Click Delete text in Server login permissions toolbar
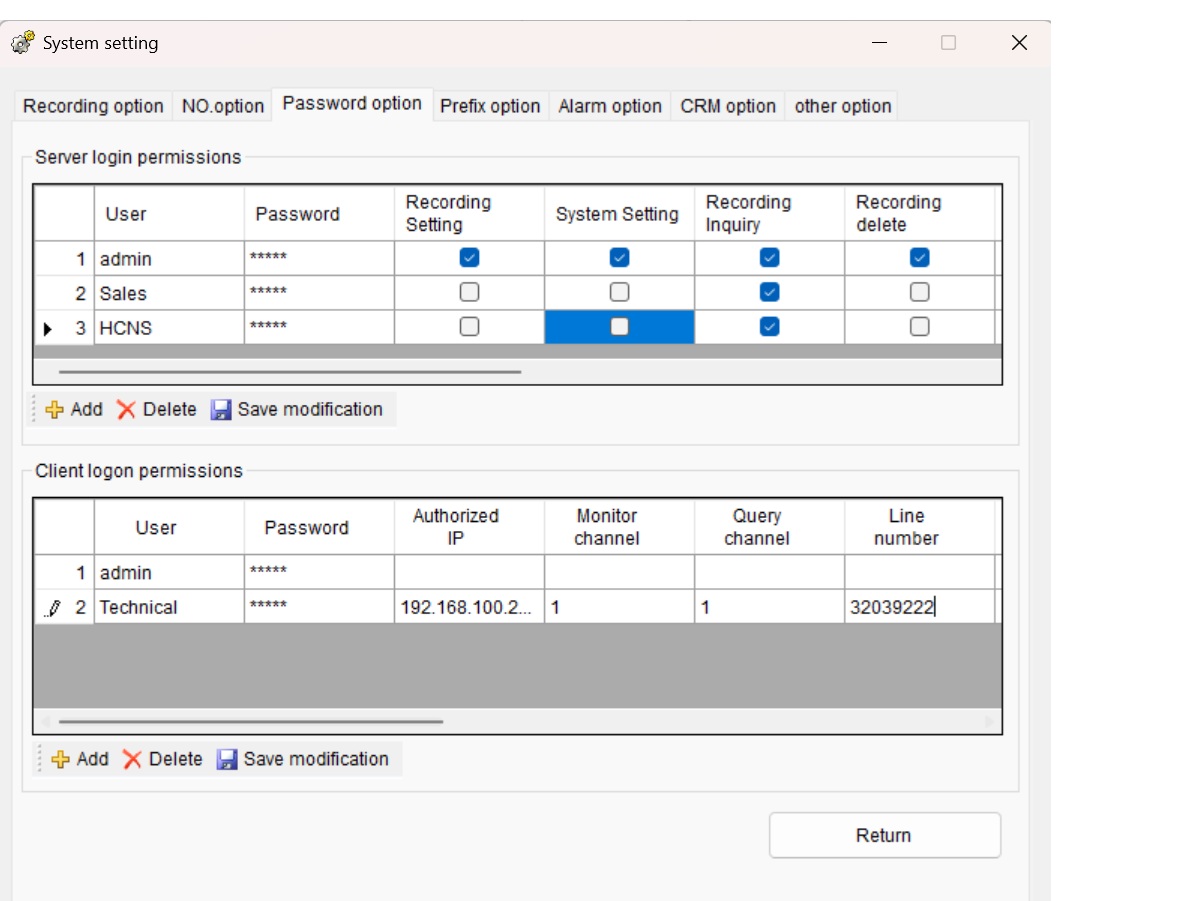The height and width of the screenshot is (901, 1193). [x=170, y=409]
